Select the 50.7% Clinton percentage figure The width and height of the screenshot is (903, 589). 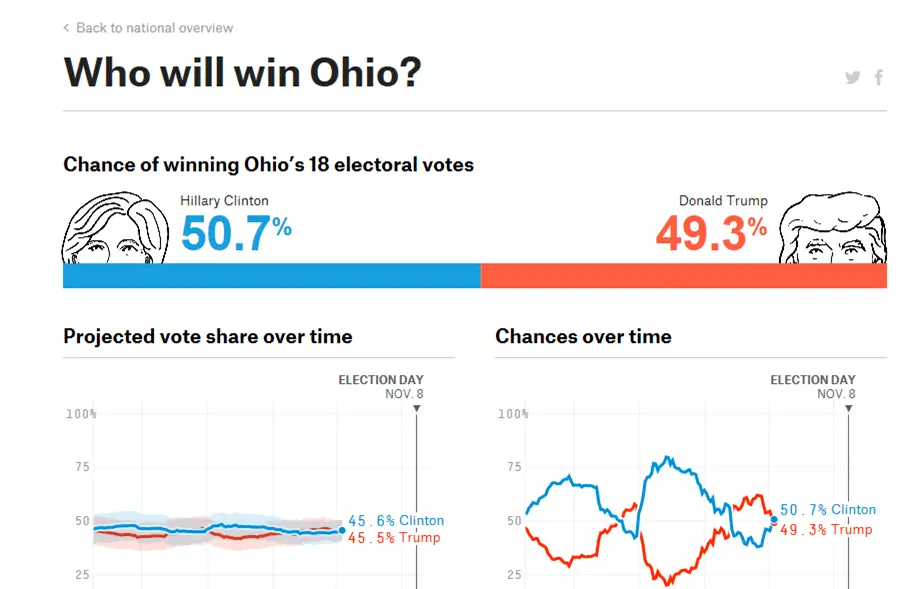tap(236, 233)
